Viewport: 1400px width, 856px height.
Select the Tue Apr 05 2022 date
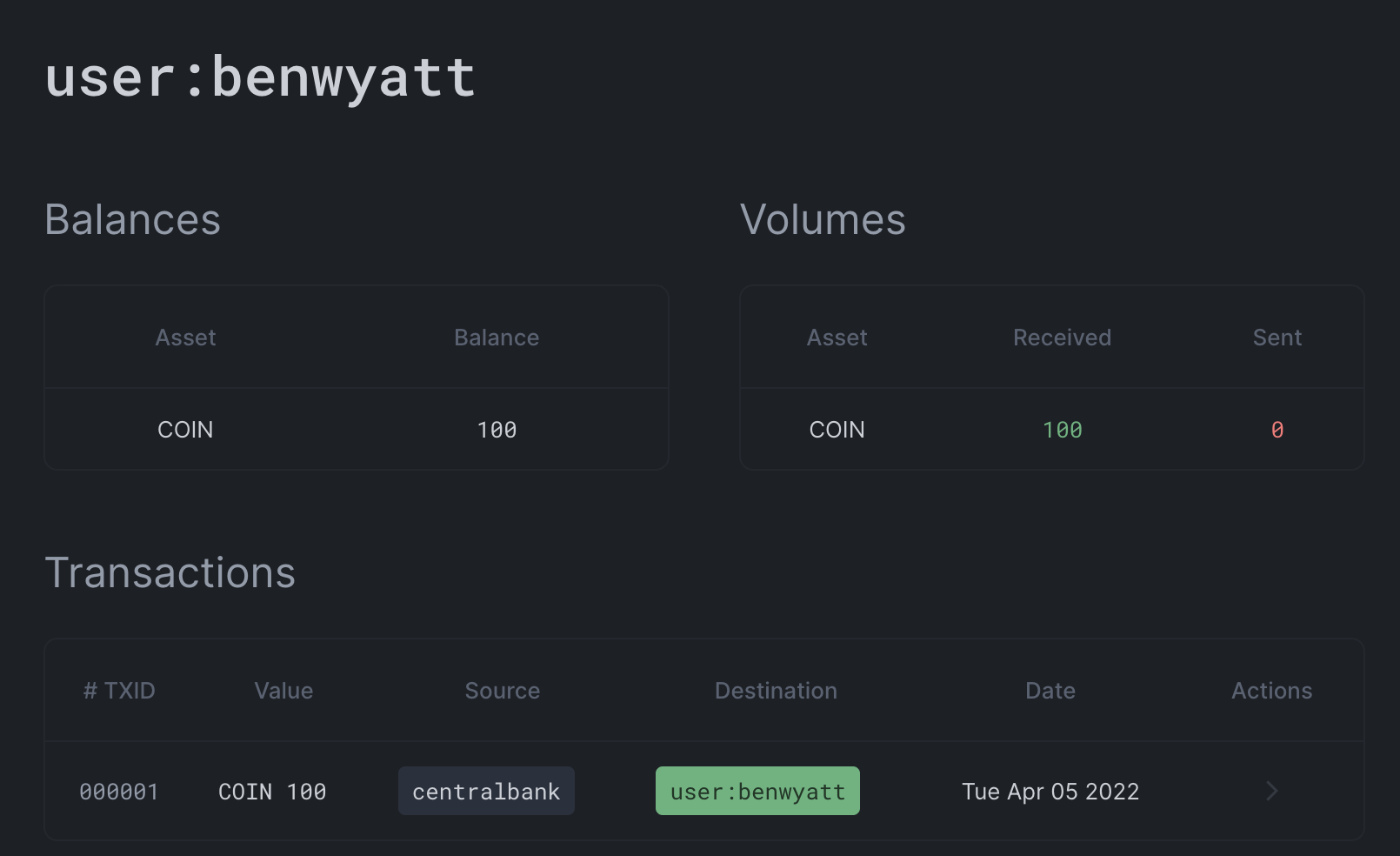pyautogui.click(x=1050, y=792)
